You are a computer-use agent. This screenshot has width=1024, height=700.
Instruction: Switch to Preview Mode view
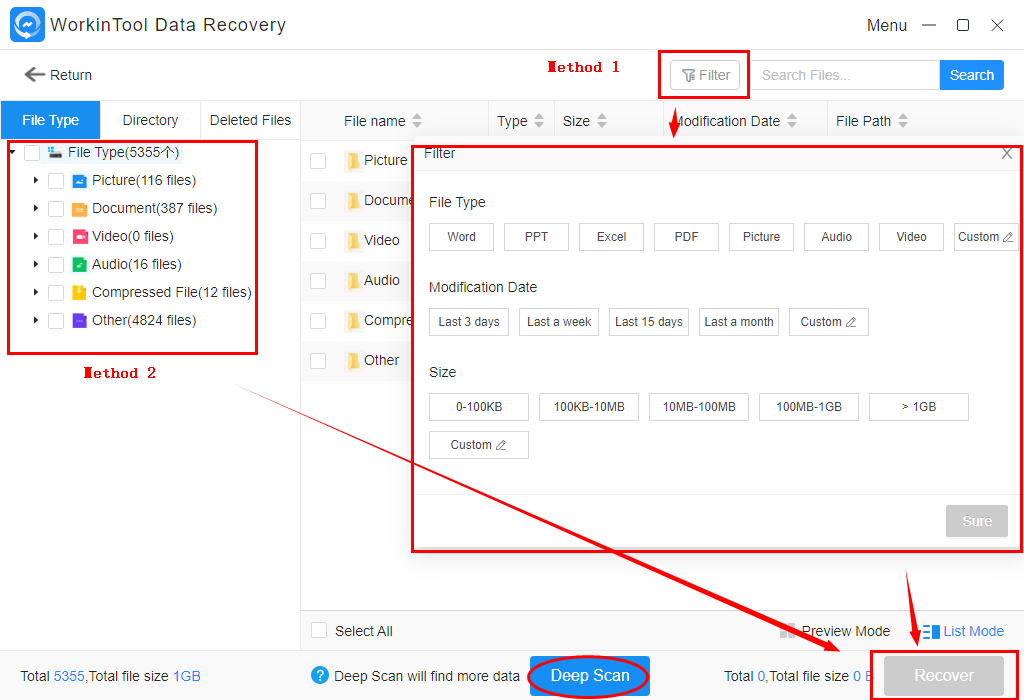835,631
